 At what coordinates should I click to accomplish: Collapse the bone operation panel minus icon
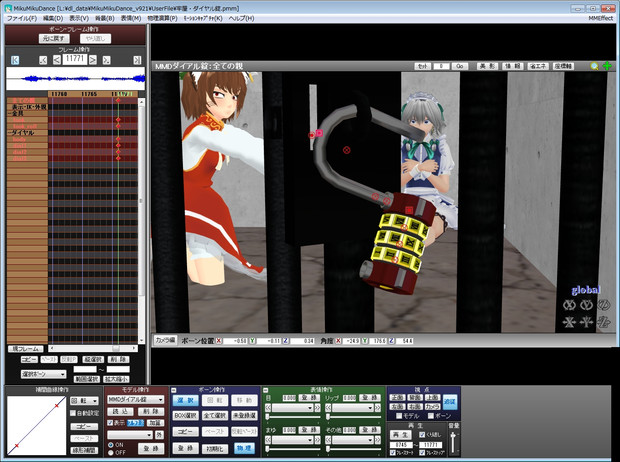pos(174,390)
